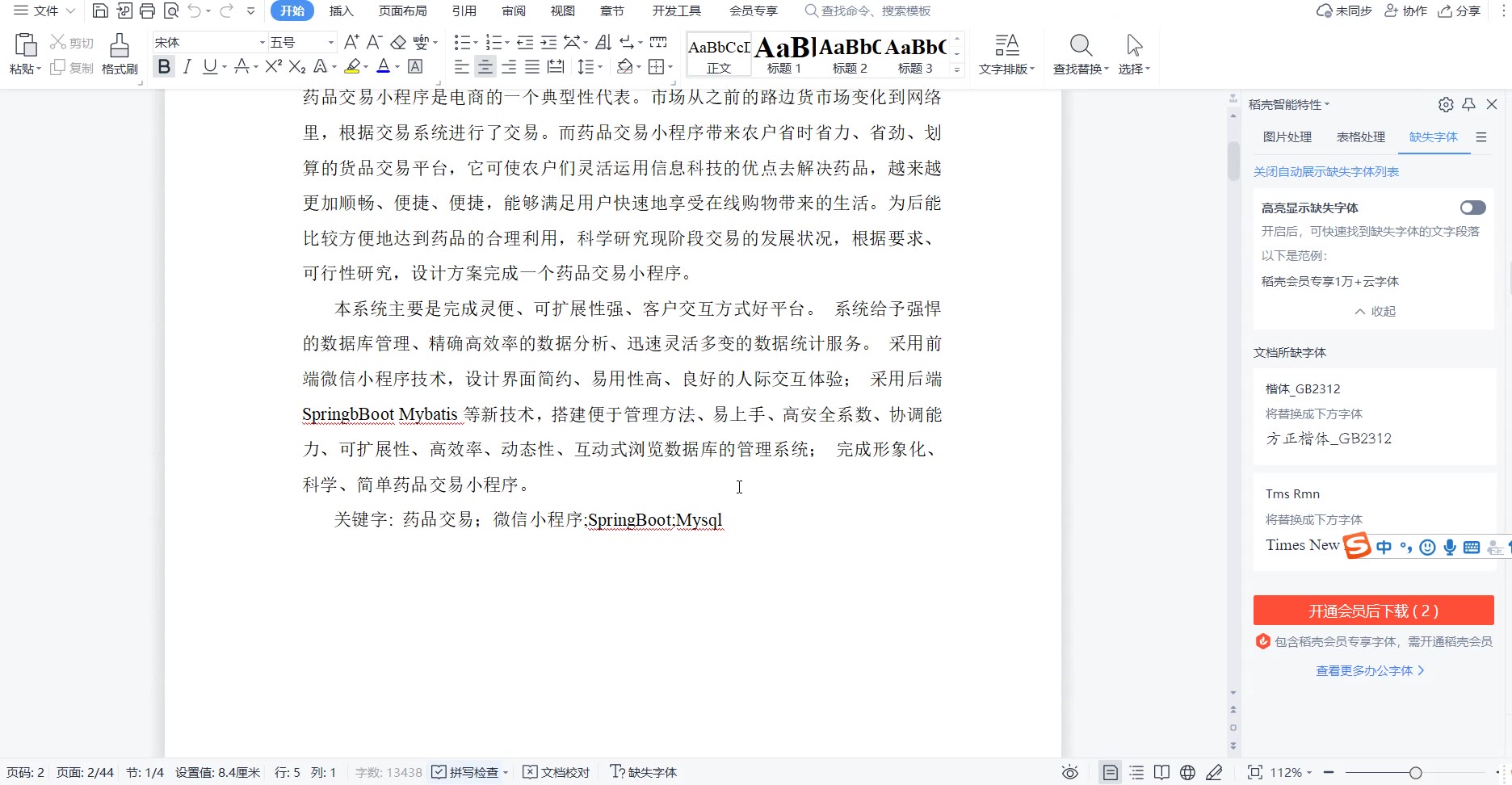Undo the last action
1512x785 pixels.
[x=195, y=10]
